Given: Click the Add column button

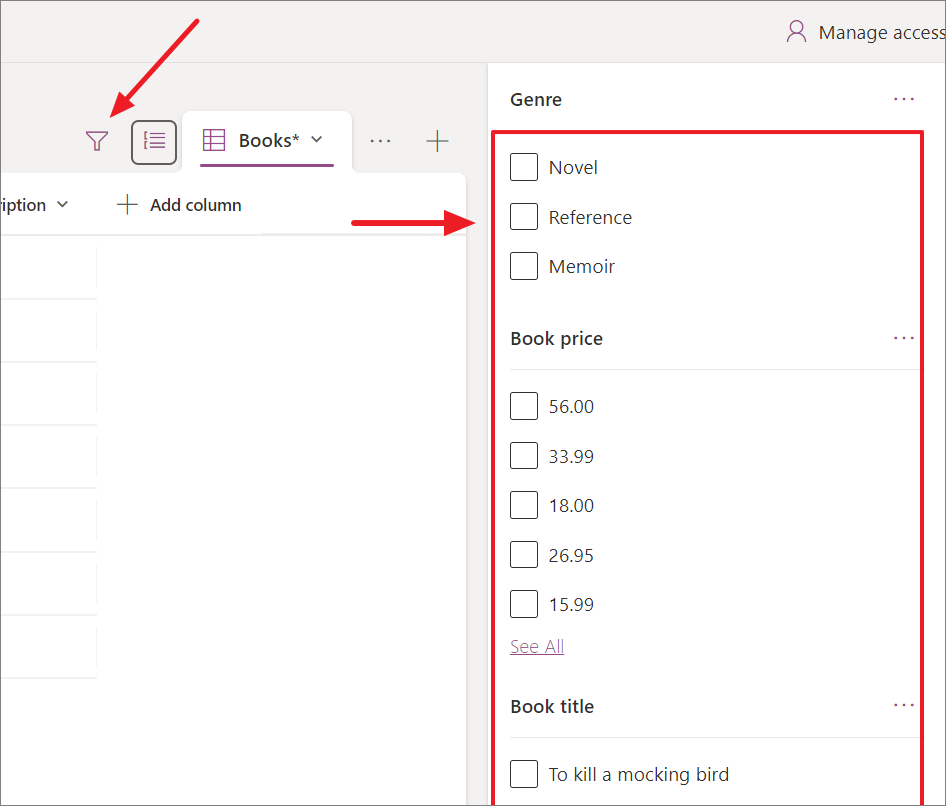Looking at the screenshot, I should (179, 205).
